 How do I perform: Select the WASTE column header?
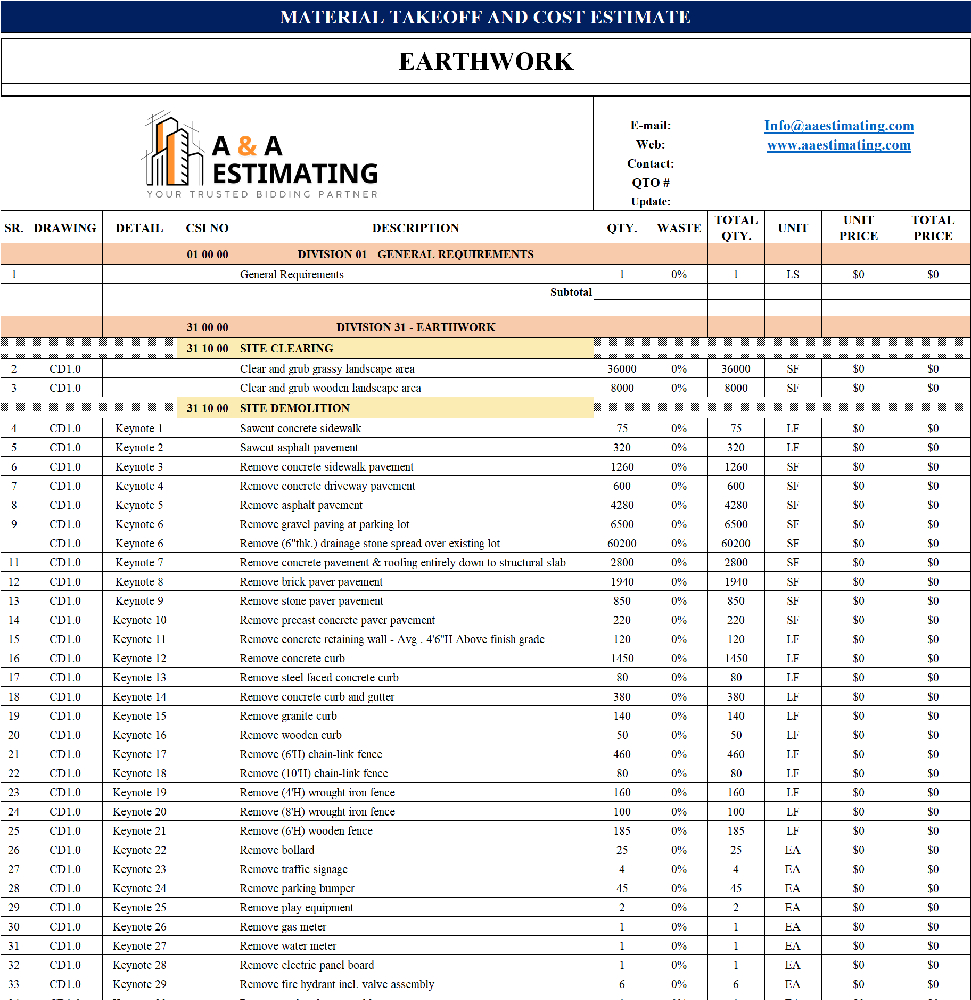point(679,228)
